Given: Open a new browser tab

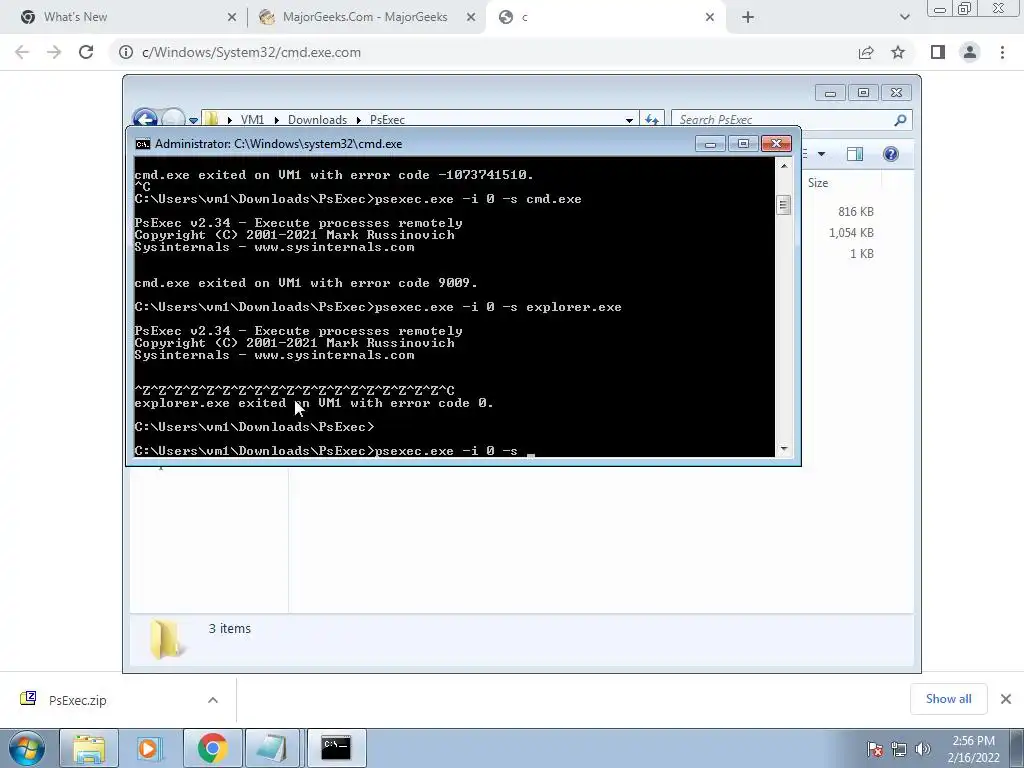Looking at the screenshot, I should [748, 17].
